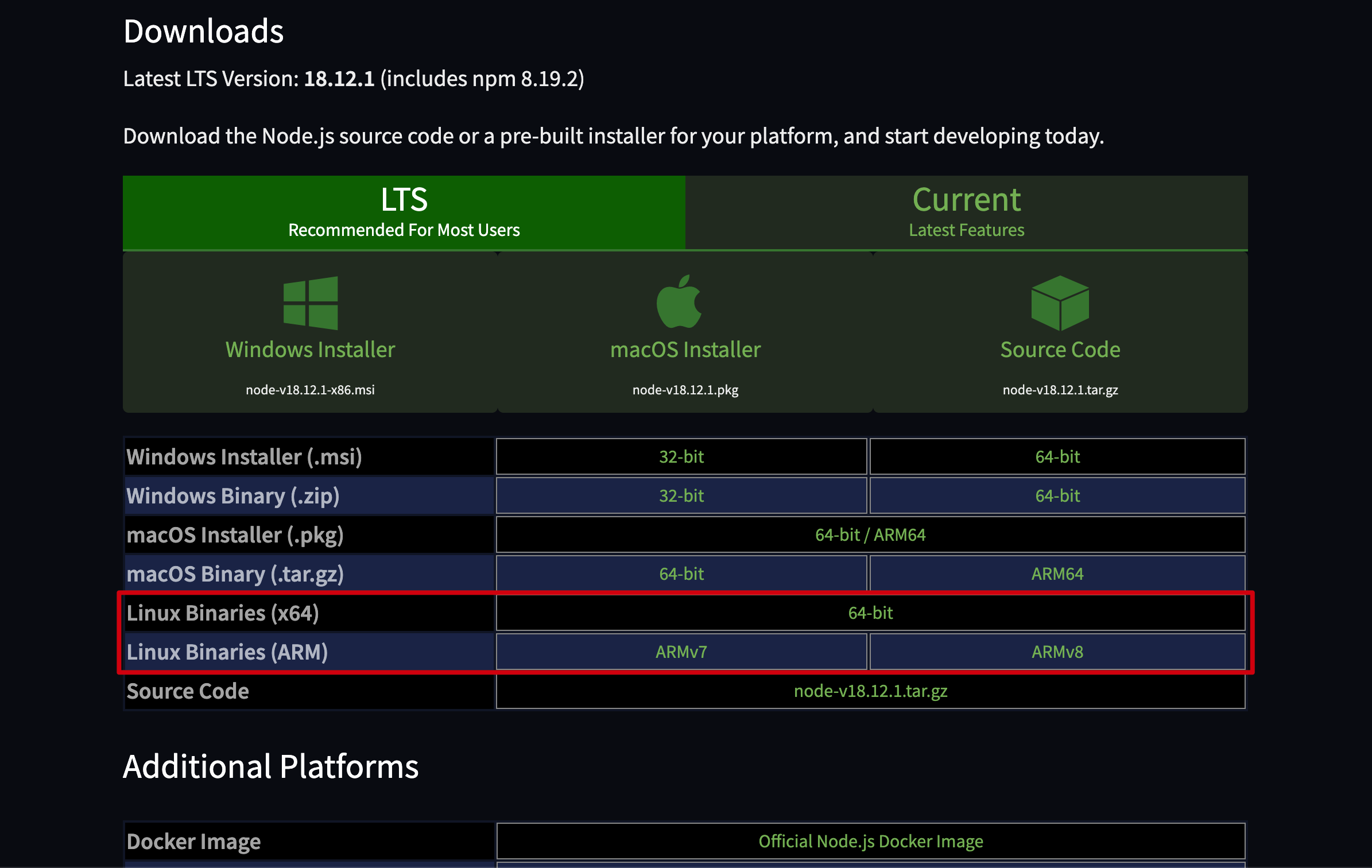Image resolution: width=1372 pixels, height=868 pixels.
Task: Open the macOS Installer heading link
Action: tap(685, 350)
